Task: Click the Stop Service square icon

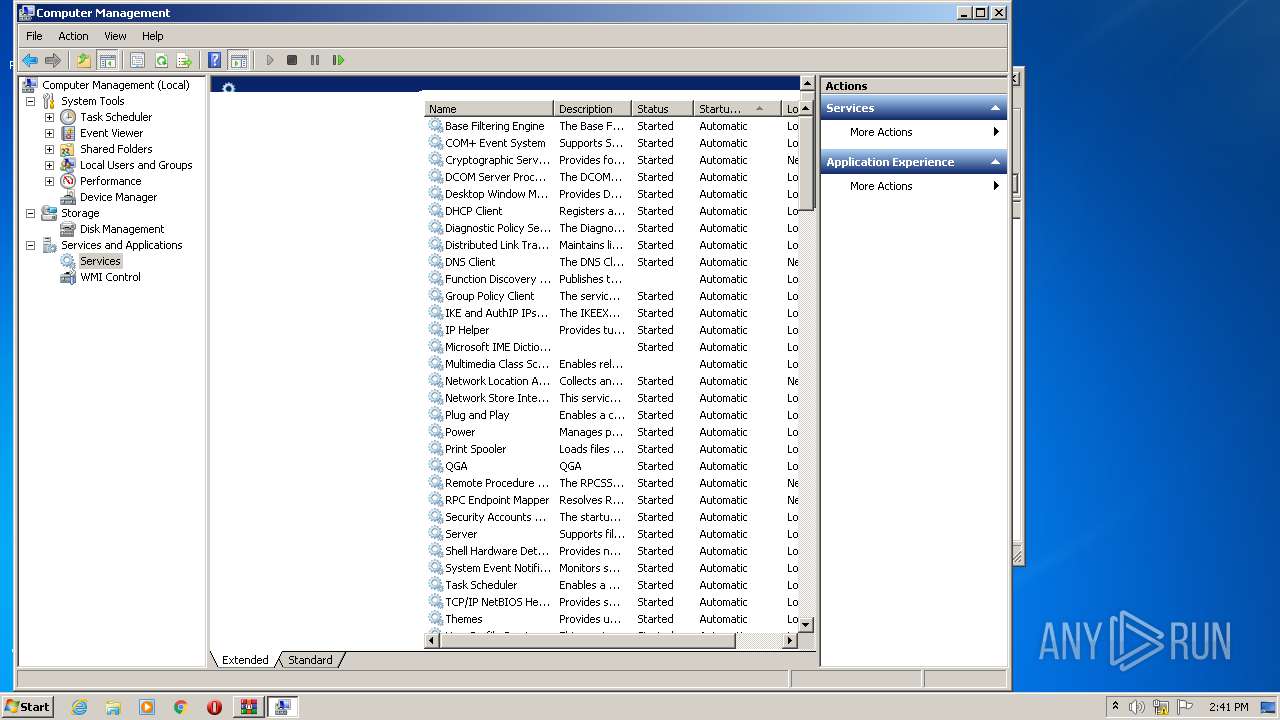Action: pyautogui.click(x=292, y=60)
